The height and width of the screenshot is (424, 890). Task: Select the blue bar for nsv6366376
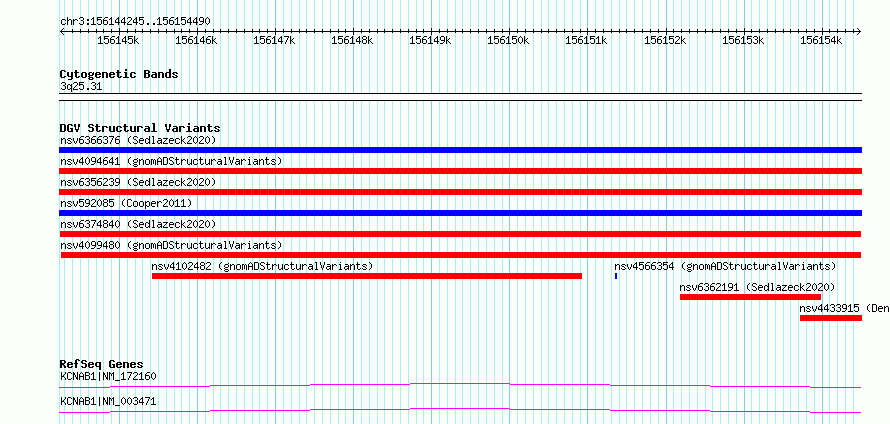tap(460, 150)
